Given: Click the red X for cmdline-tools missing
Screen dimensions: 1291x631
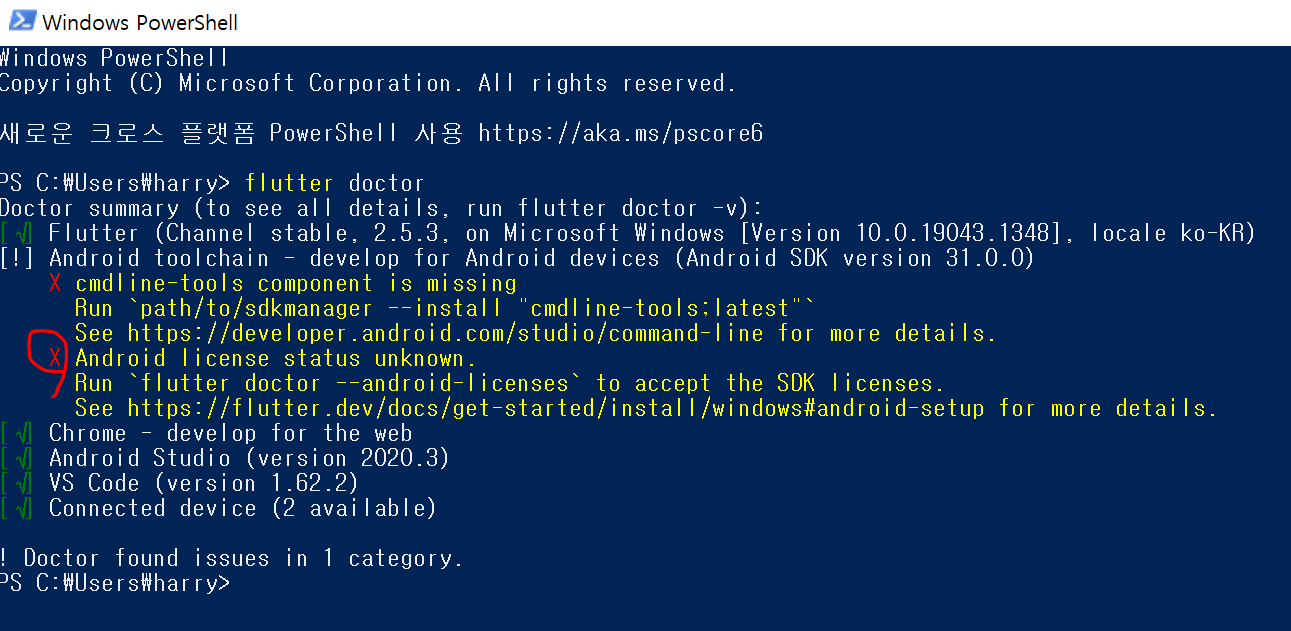Looking at the screenshot, I should [55, 283].
